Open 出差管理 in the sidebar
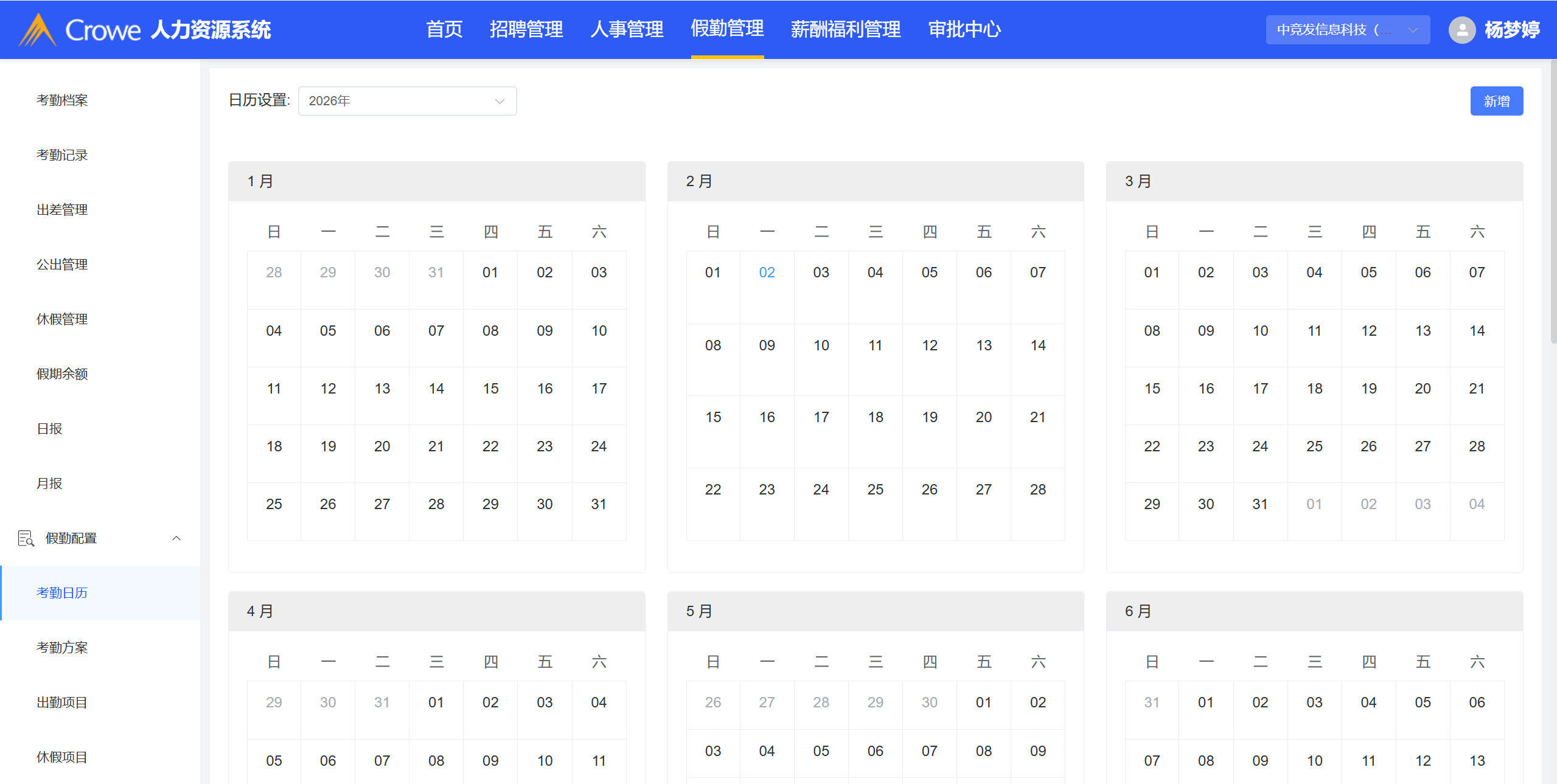The height and width of the screenshot is (784, 1557). point(62,210)
